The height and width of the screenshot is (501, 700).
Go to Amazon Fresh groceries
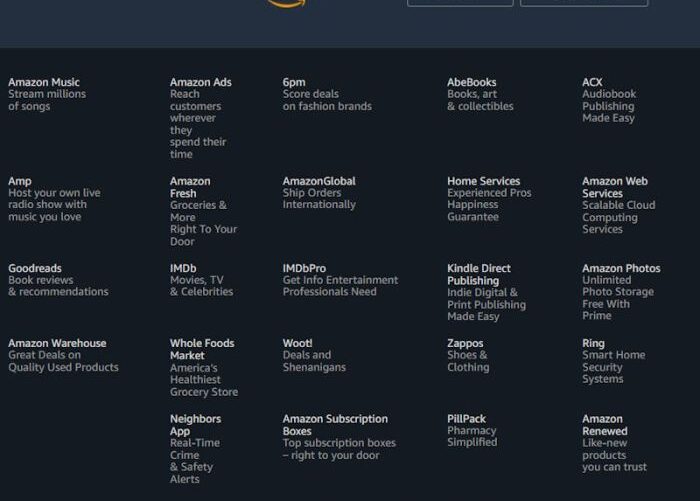[x=203, y=211]
